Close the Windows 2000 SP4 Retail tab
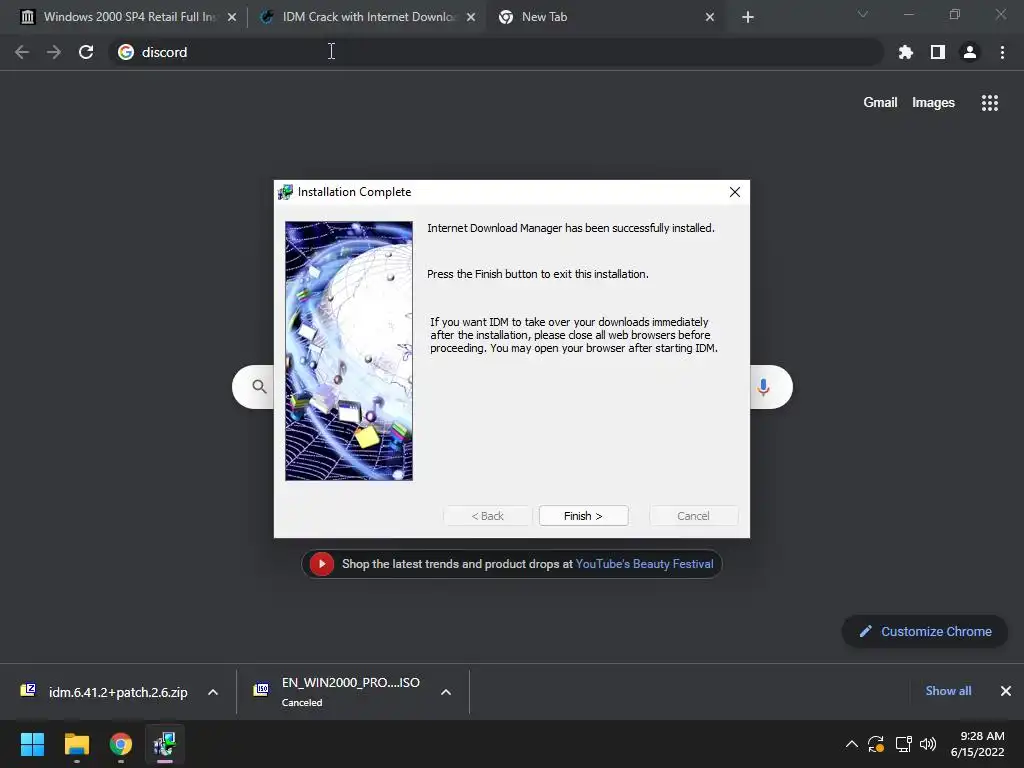Viewport: 1024px width, 768px height. click(x=232, y=17)
